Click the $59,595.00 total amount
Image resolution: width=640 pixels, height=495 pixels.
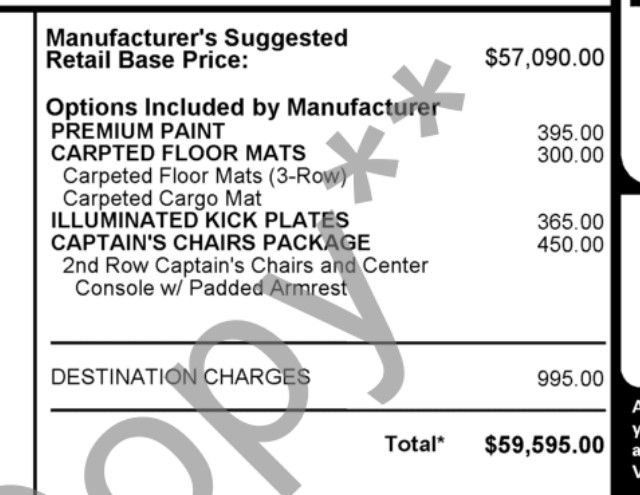pos(544,445)
